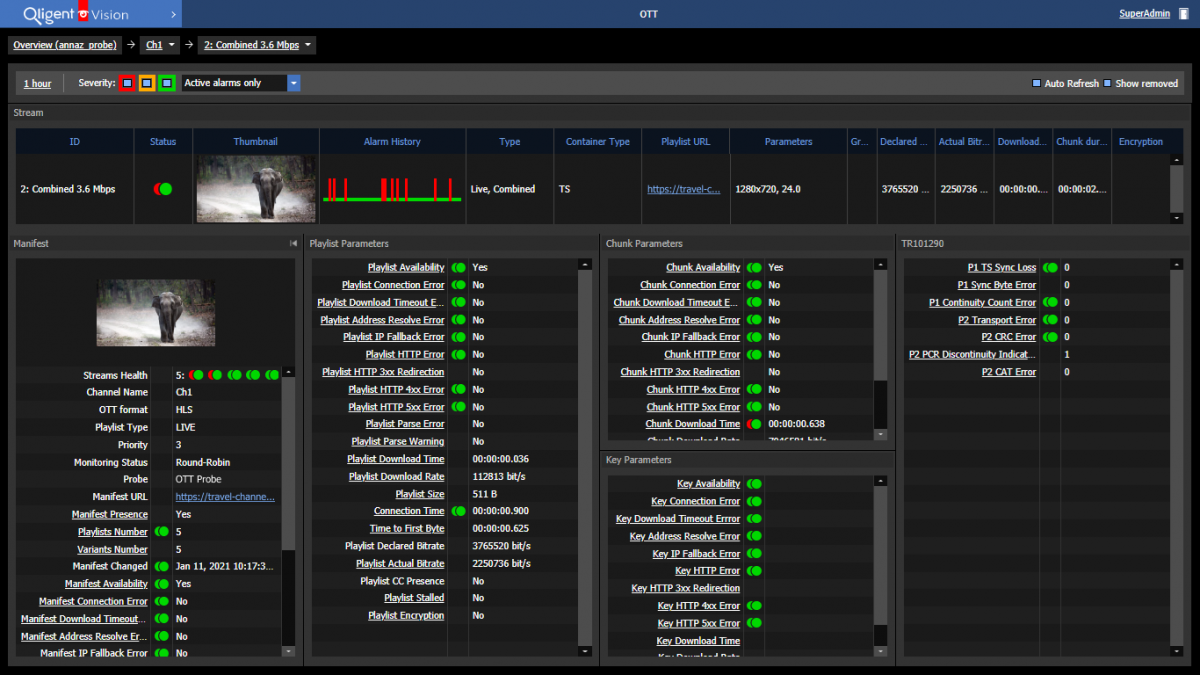Click the Playlist Availability green status indicator

click(458, 268)
